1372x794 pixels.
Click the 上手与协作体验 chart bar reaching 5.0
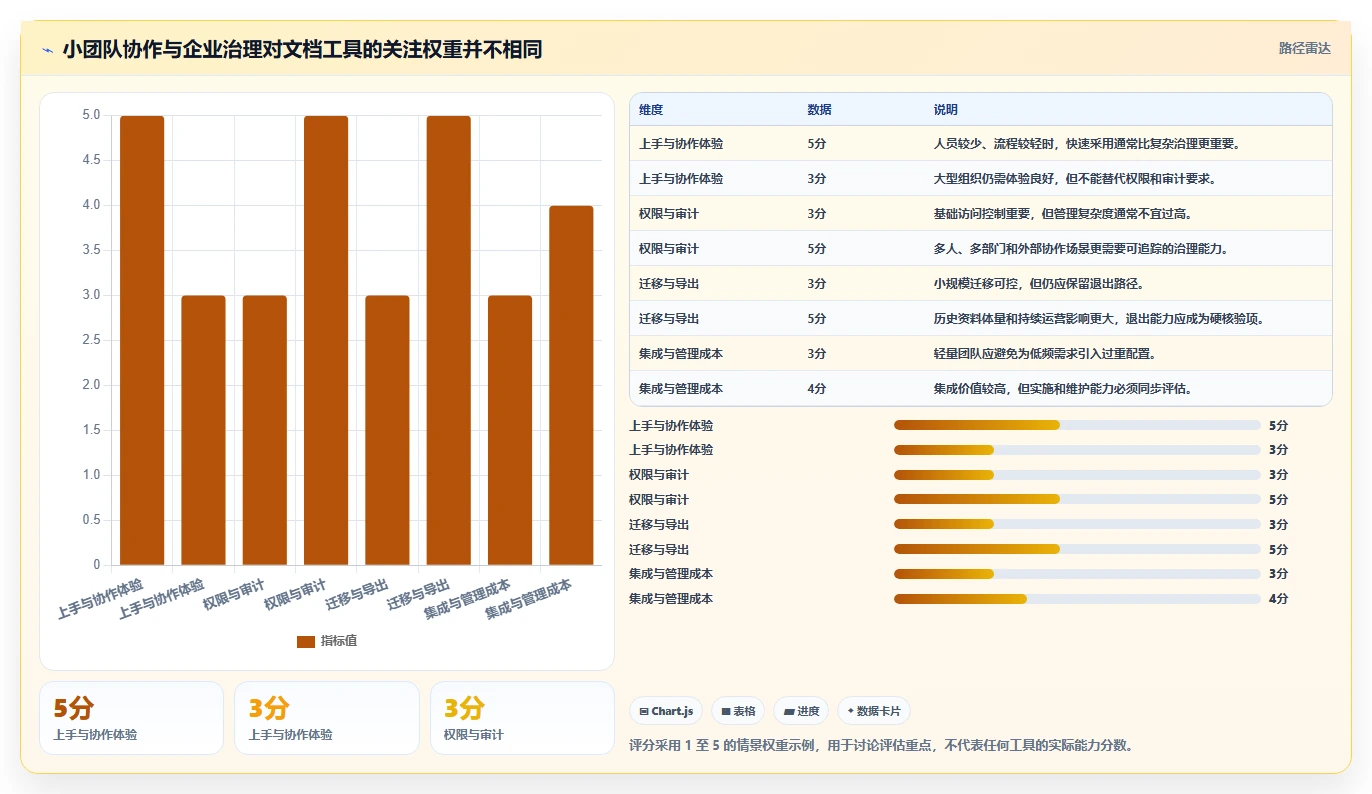[x=142, y=340]
